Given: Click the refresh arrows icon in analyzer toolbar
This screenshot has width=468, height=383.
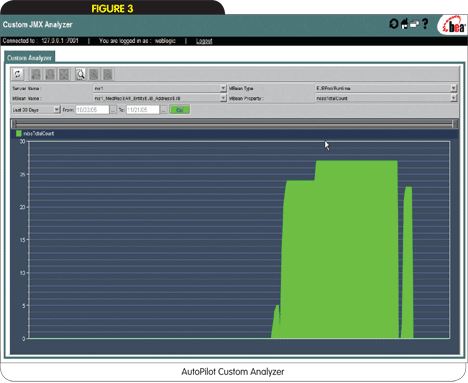Looking at the screenshot, I should pyautogui.click(x=18, y=74).
